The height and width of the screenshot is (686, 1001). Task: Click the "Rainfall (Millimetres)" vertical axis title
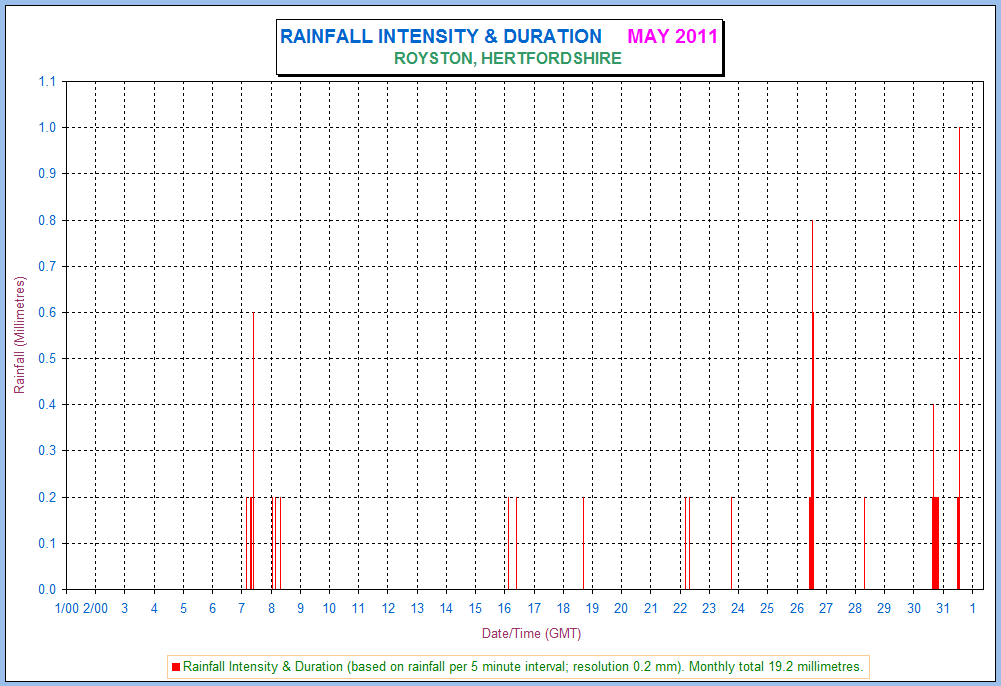pyautogui.click(x=19, y=335)
